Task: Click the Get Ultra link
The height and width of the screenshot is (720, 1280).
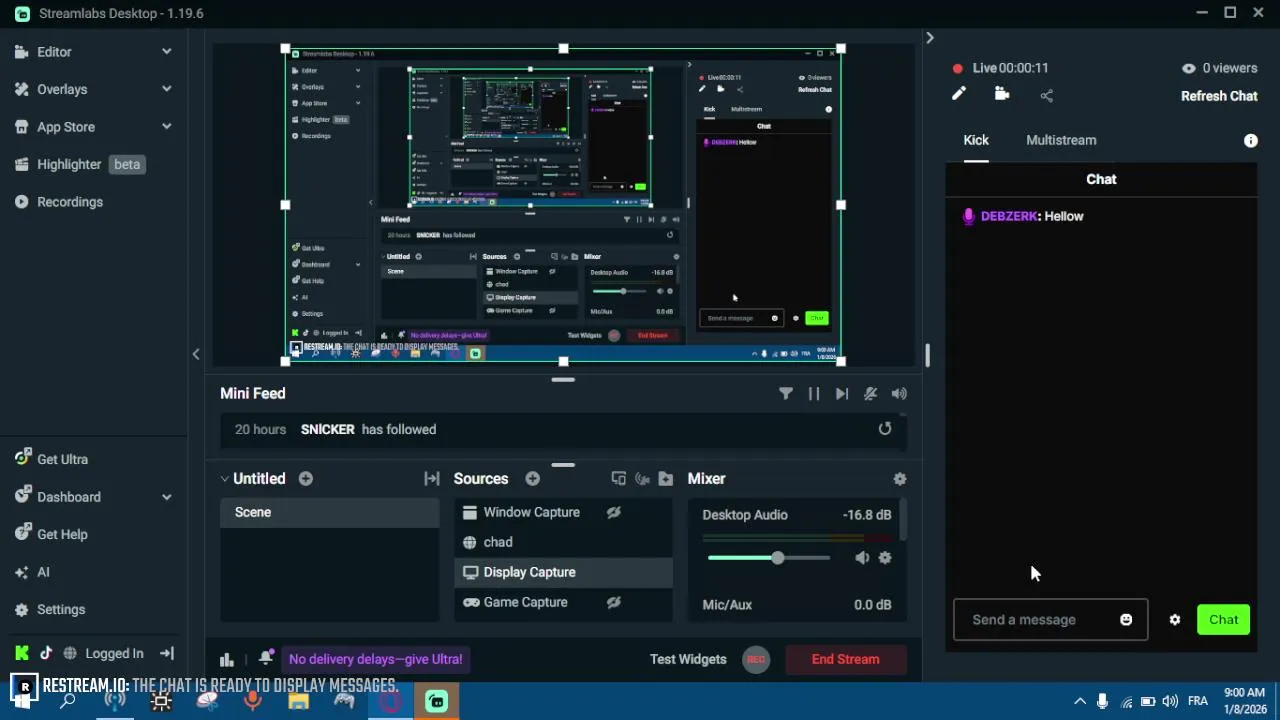Action: point(62,459)
